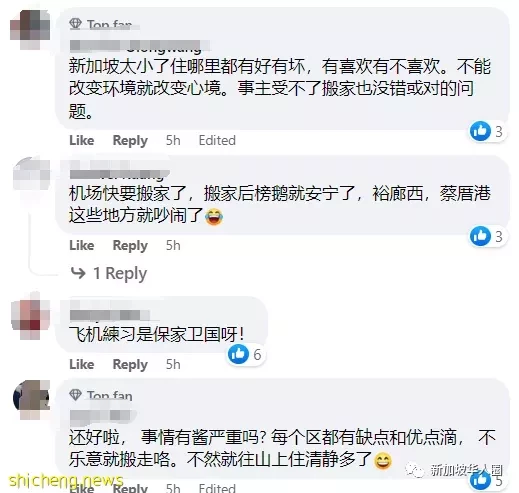Like the 飞机練习是保家卫国呀 comment
Screen dimensions: 519x493
click(82, 364)
